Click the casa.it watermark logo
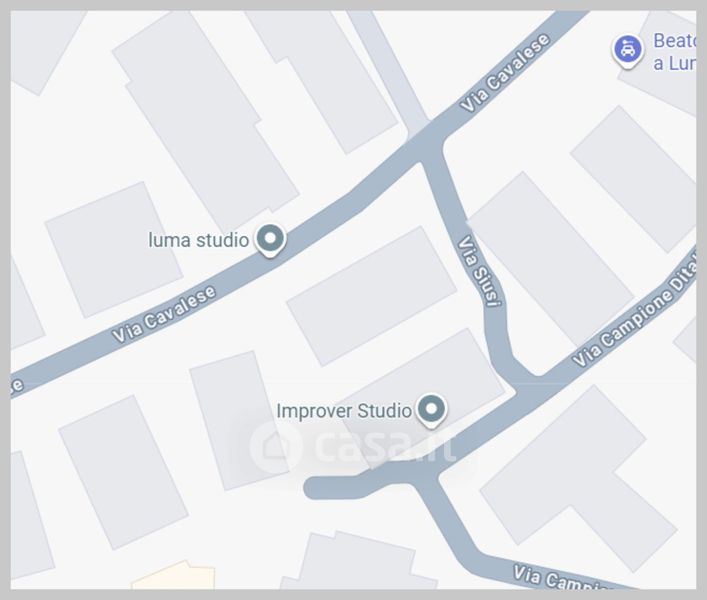Image resolution: width=707 pixels, height=600 pixels. pos(352,446)
